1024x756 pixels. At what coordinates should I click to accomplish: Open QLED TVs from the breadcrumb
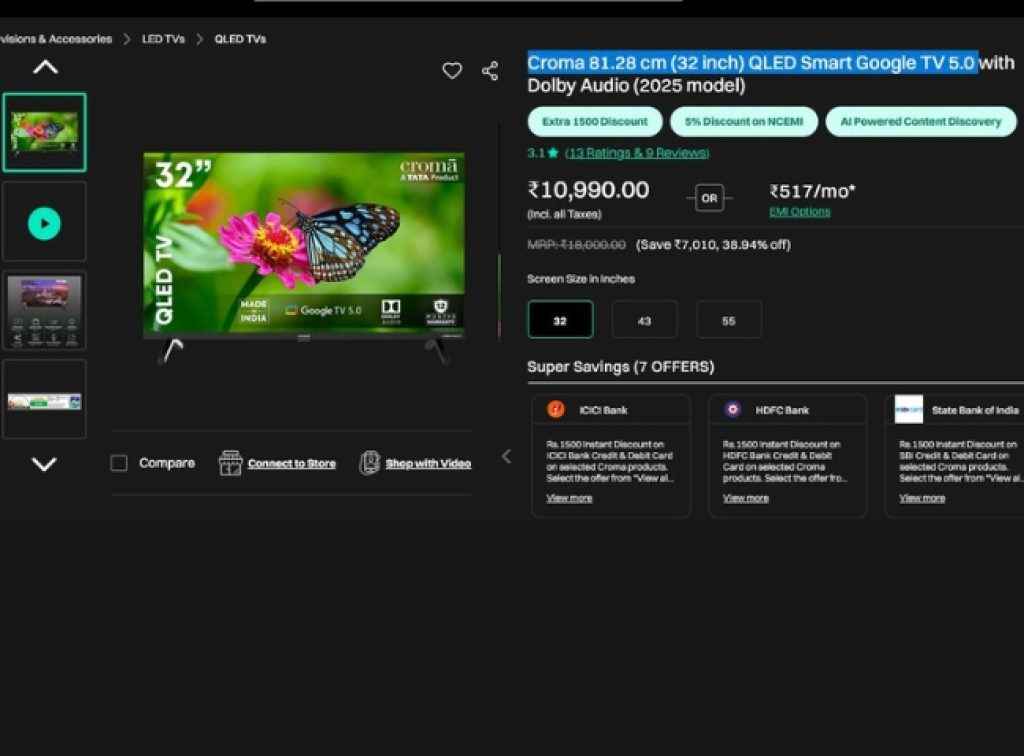(x=240, y=38)
